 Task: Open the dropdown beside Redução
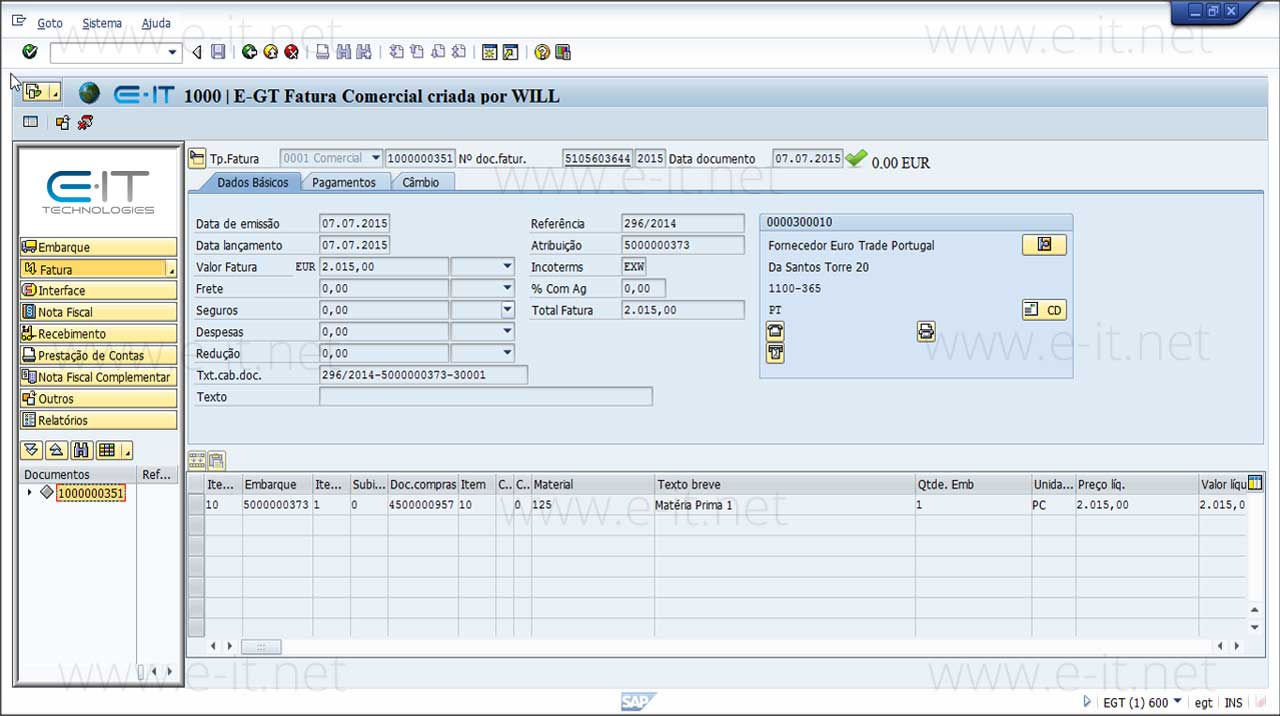coord(508,353)
